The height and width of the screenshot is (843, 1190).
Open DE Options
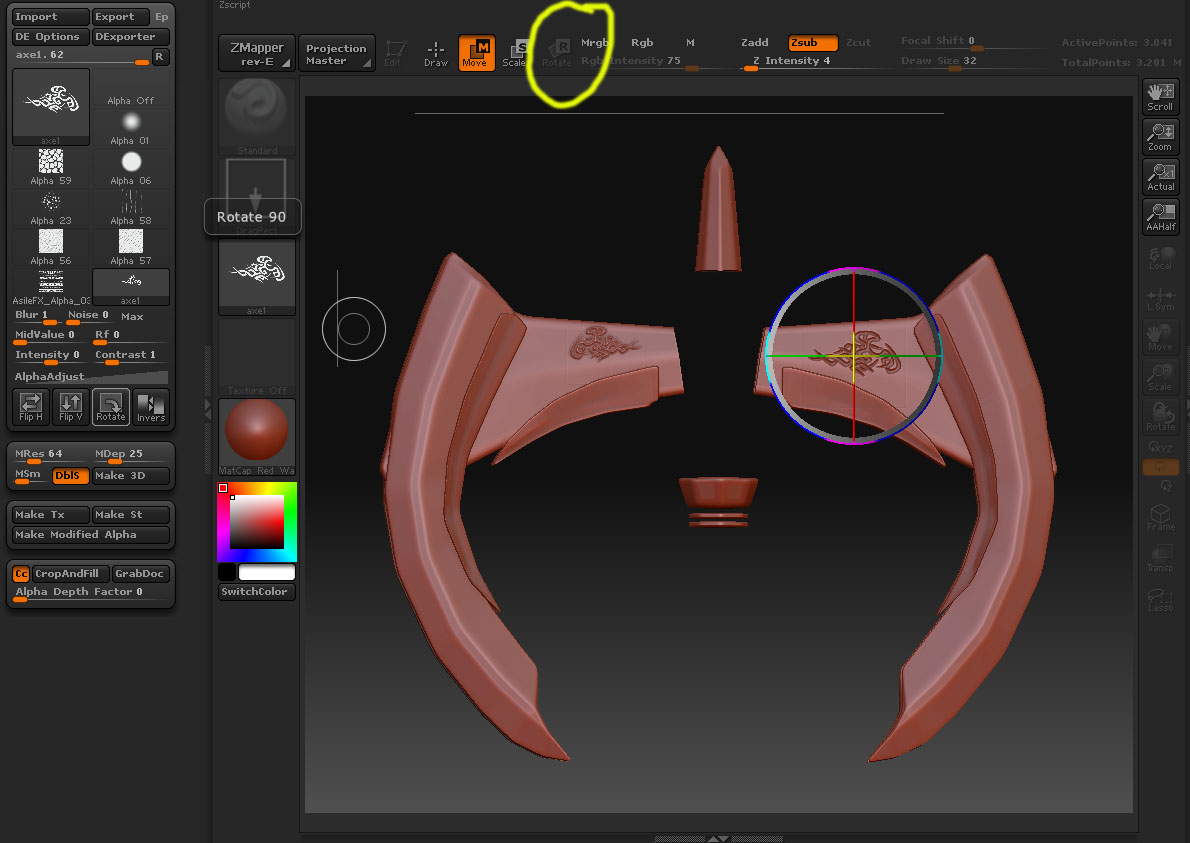[51, 36]
